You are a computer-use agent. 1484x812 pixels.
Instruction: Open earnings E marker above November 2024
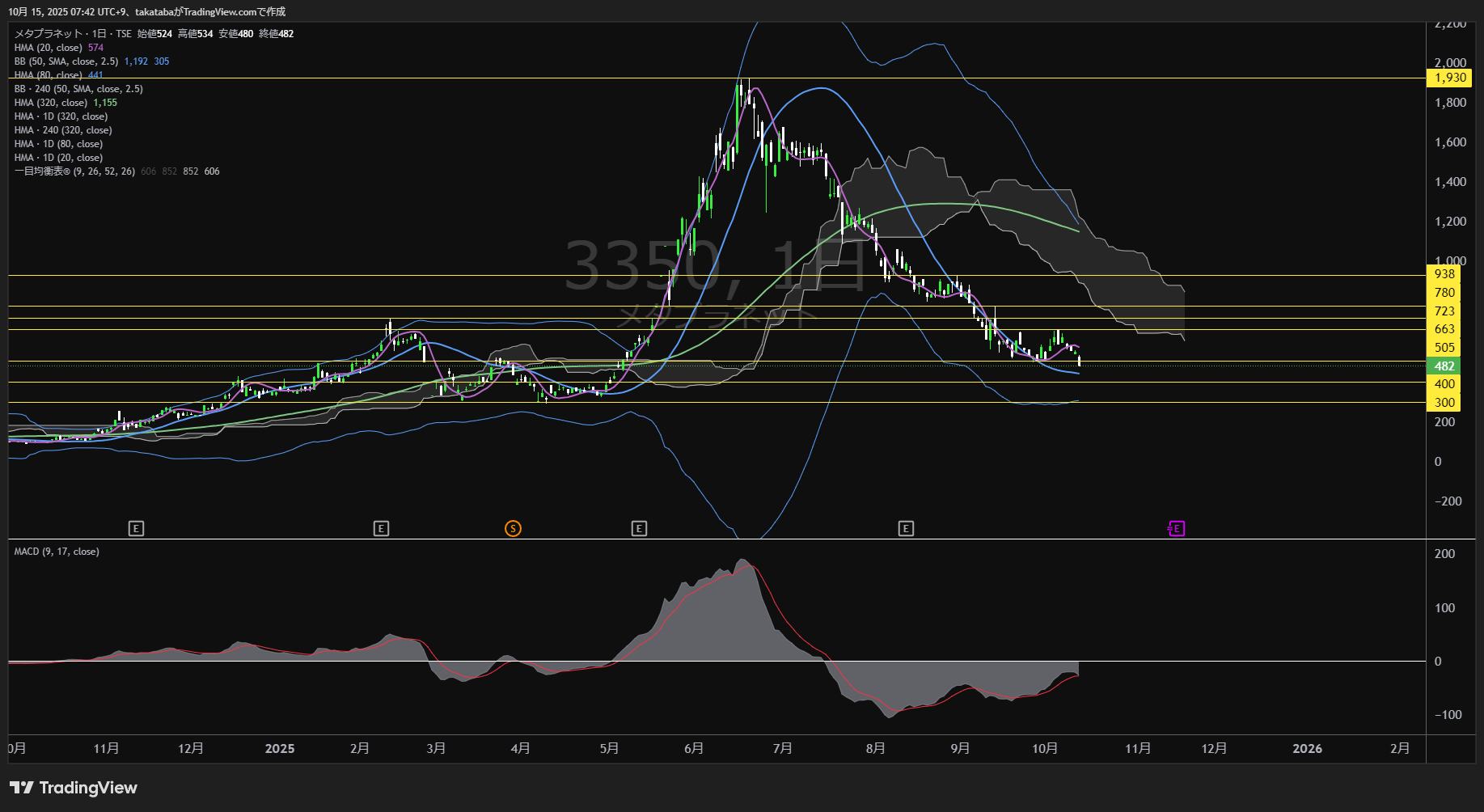(x=136, y=529)
